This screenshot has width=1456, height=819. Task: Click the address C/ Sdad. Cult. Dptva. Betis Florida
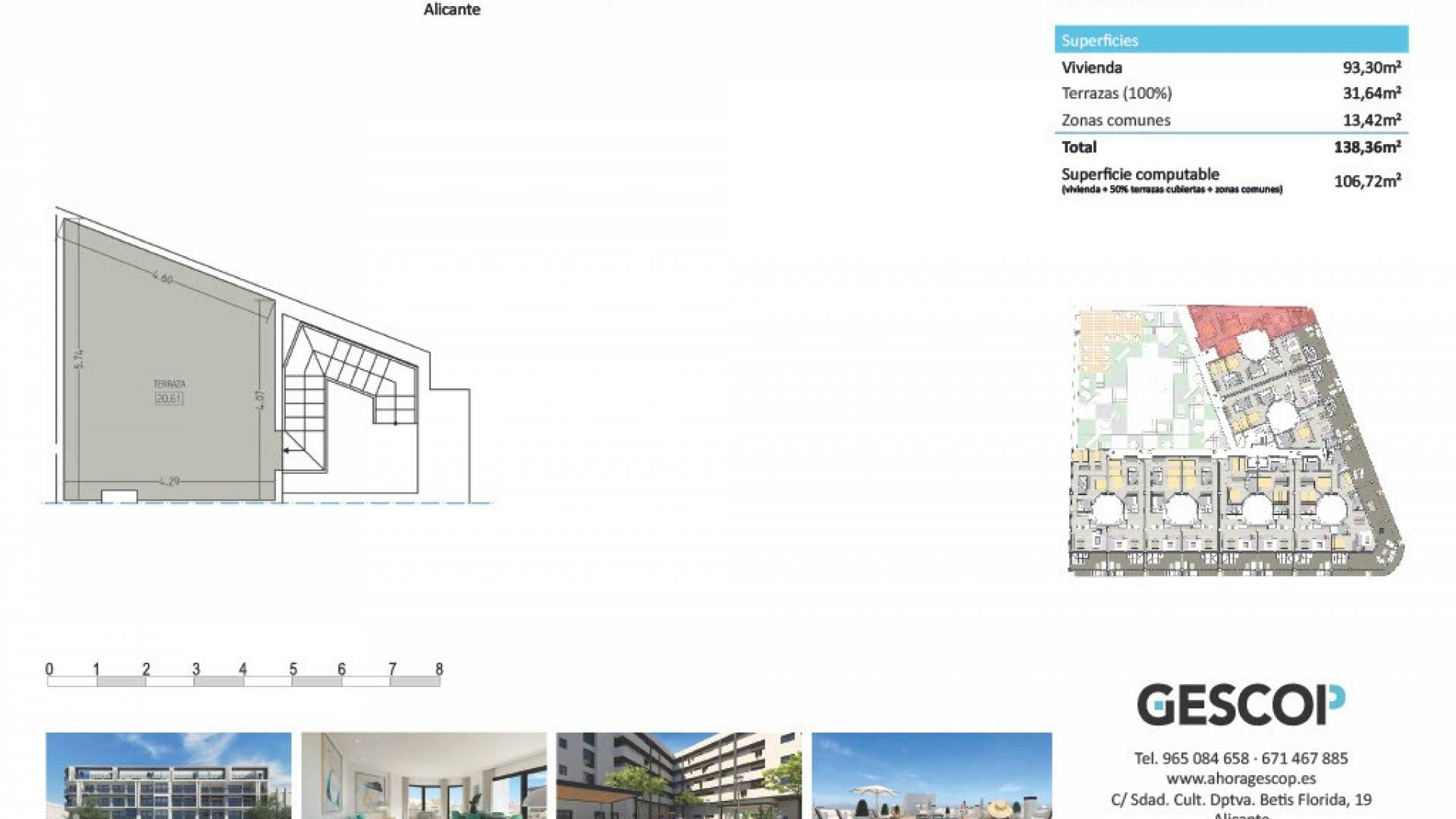click(1241, 799)
